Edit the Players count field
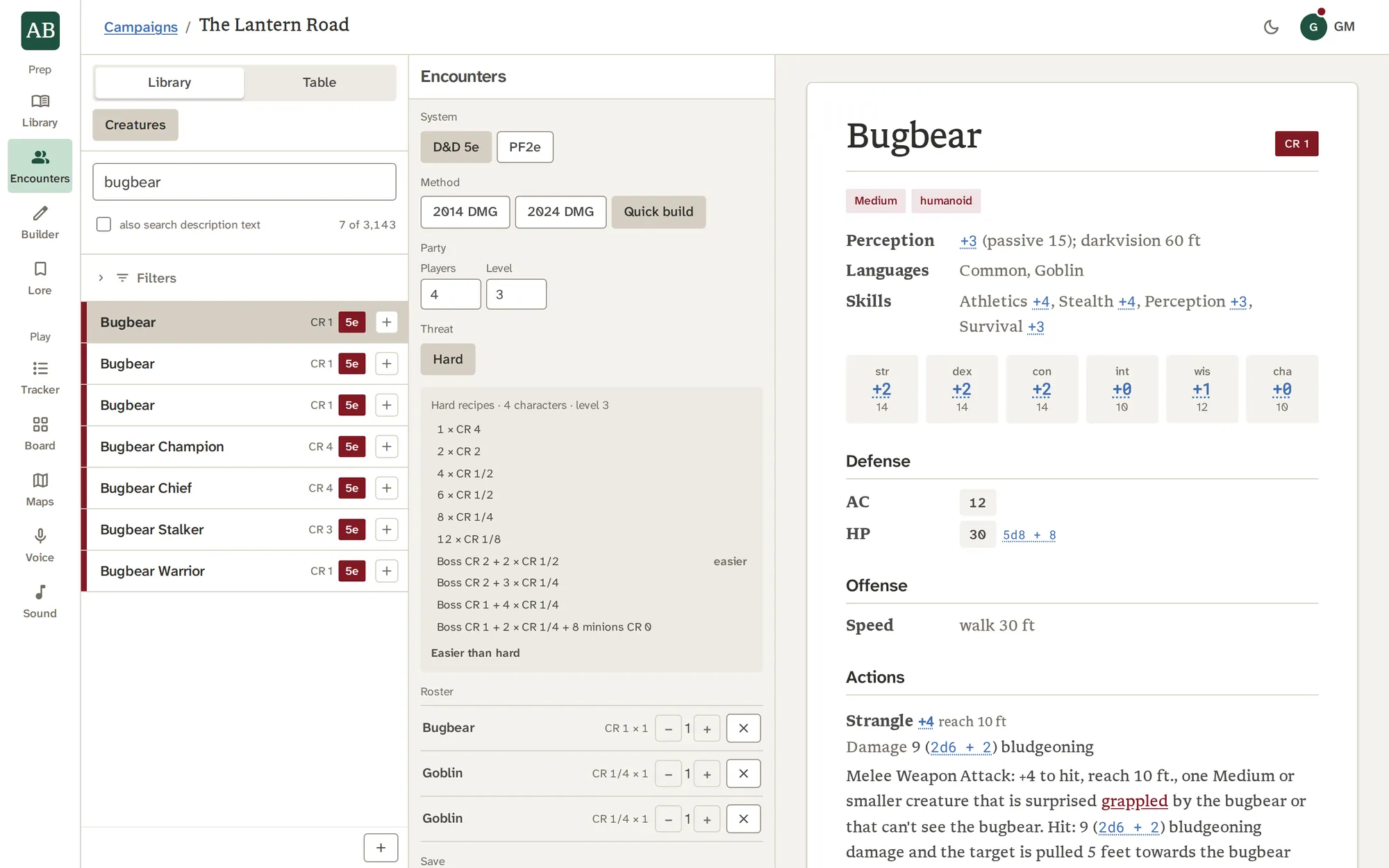 click(x=451, y=294)
